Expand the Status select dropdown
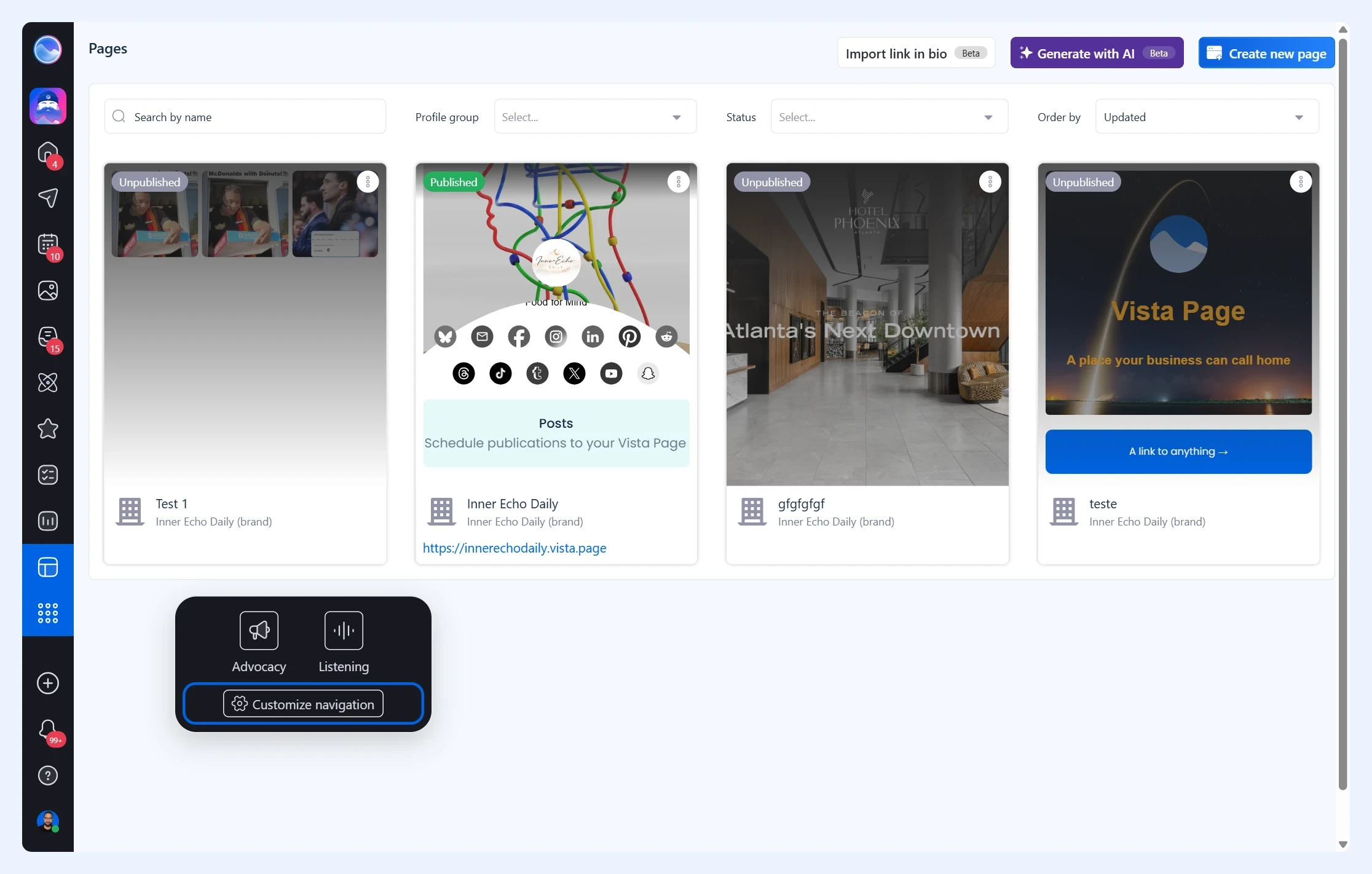The height and width of the screenshot is (874, 1372). click(889, 117)
